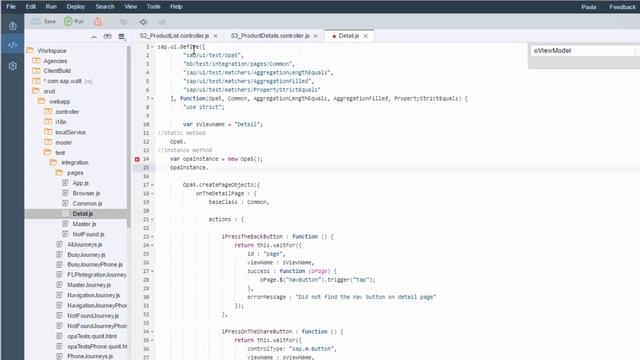The height and width of the screenshot is (360, 640).
Task: Open the Tools menu
Action: pyautogui.click(x=153, y=7)
